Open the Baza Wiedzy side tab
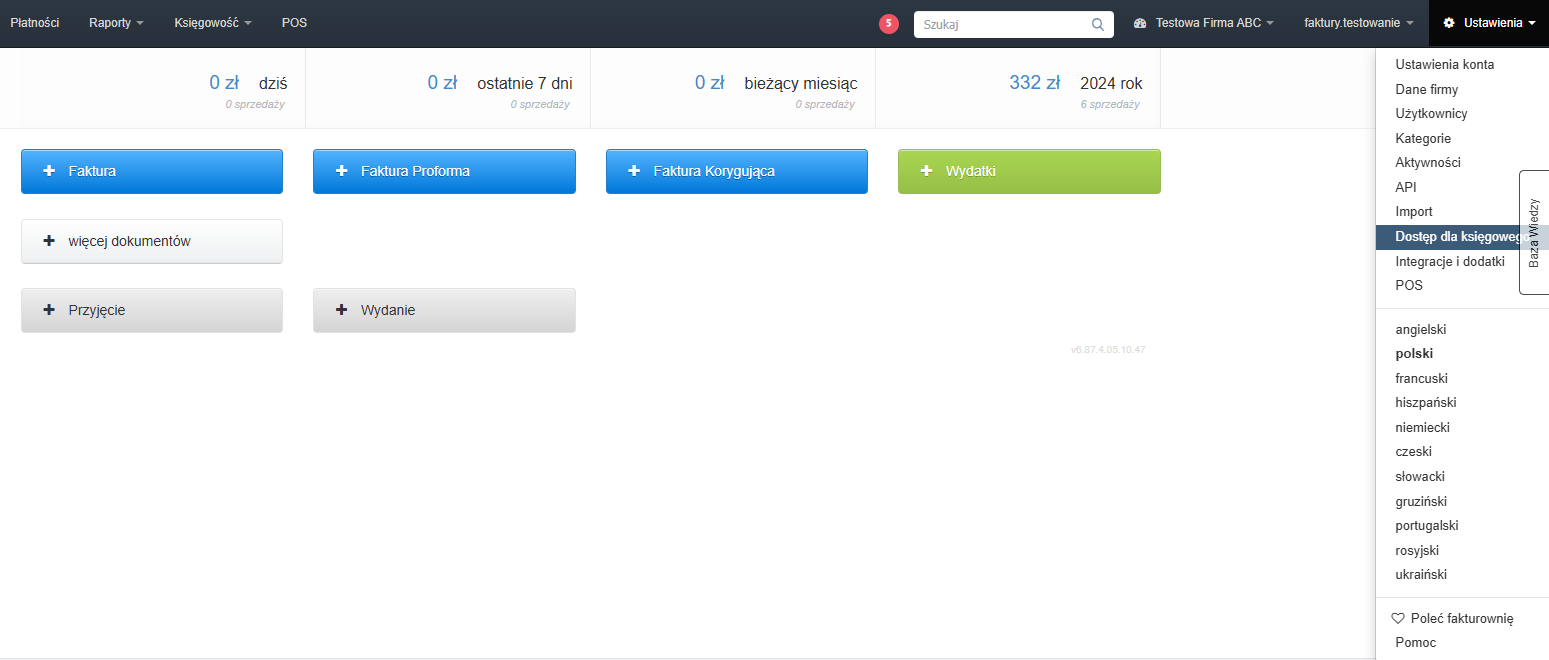This screenshot has height=660, width=1549. (x=1534, y=232)
